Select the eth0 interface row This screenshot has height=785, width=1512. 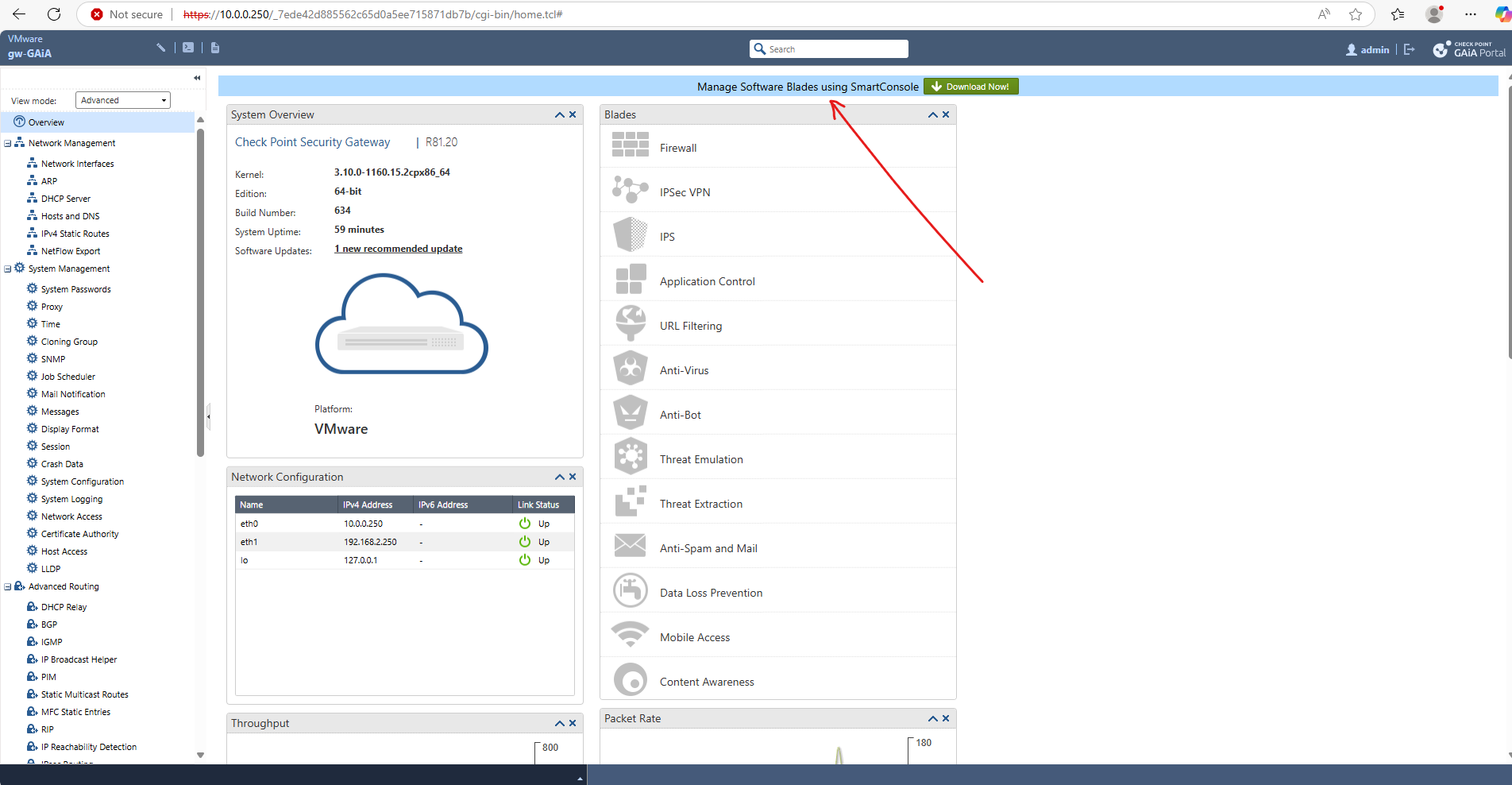click(404, 524)
